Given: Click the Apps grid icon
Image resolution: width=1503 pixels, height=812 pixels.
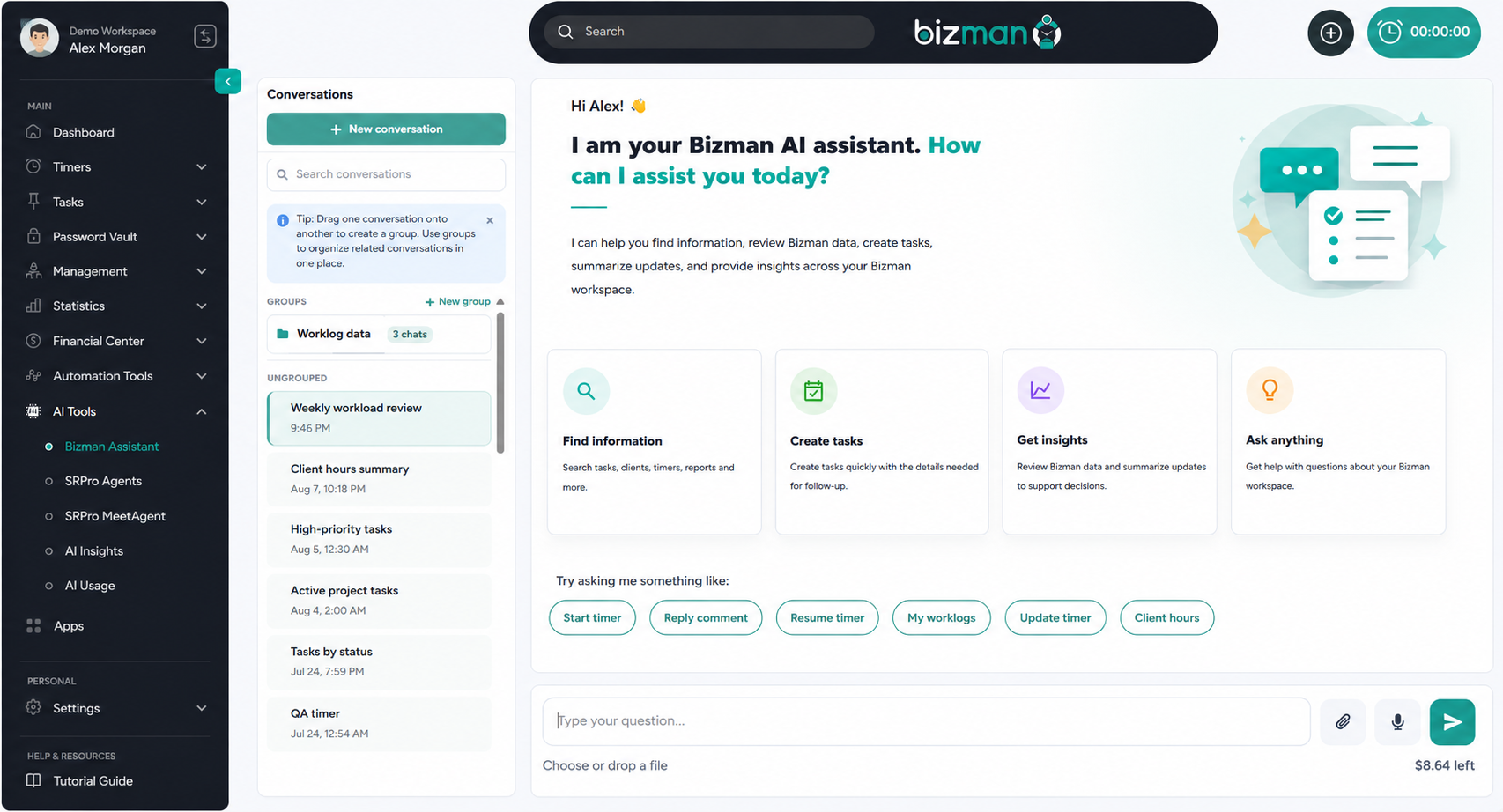Looking at the screenshot, I should (33, 625).
